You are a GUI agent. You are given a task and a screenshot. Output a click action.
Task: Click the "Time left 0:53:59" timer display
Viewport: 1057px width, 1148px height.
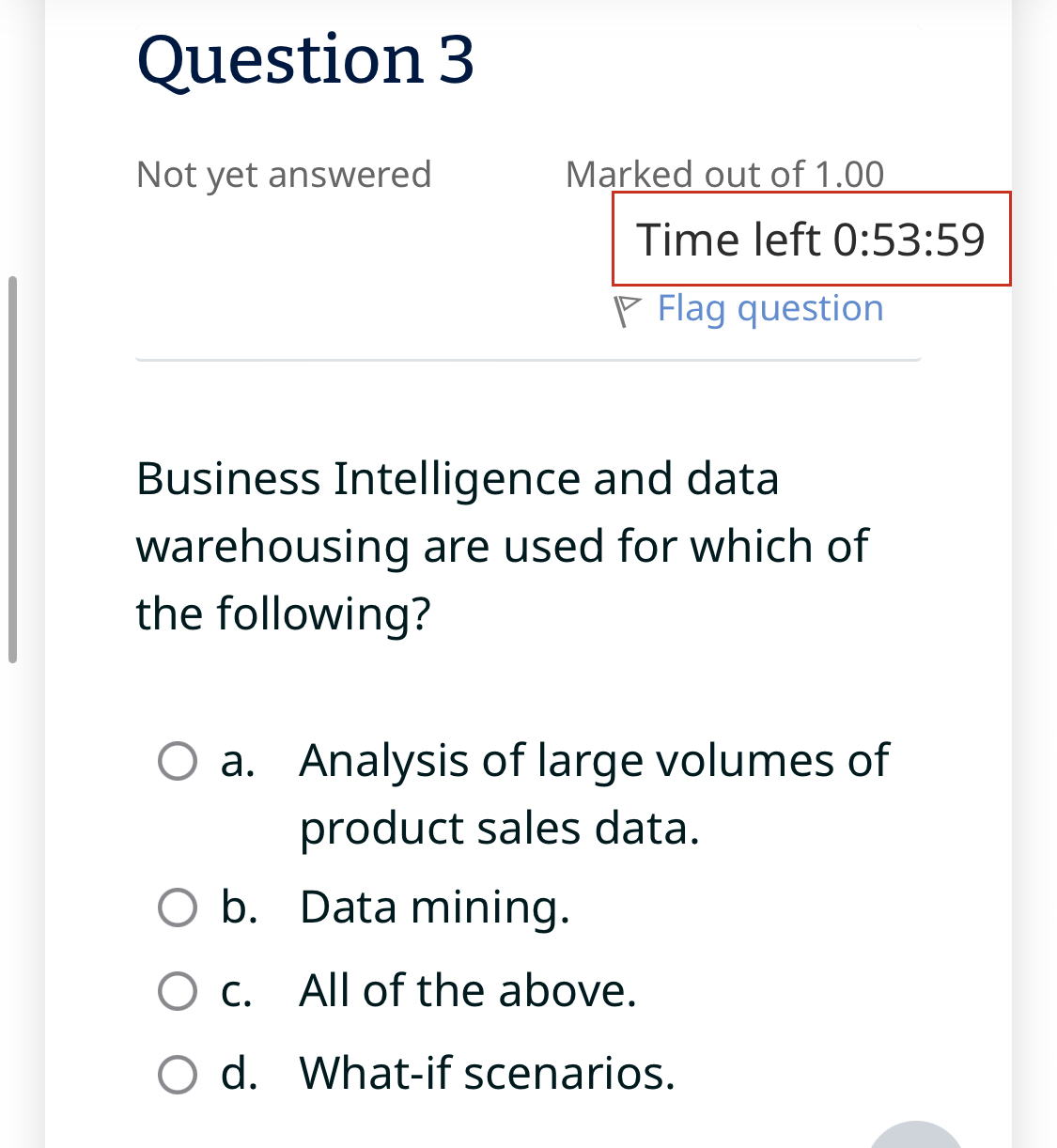(x=811, y=240)
